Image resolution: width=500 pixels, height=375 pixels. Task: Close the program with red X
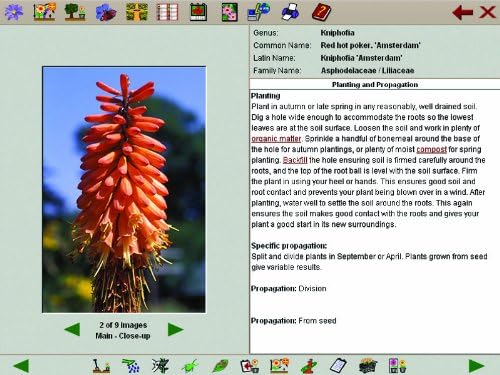(487, 12)
